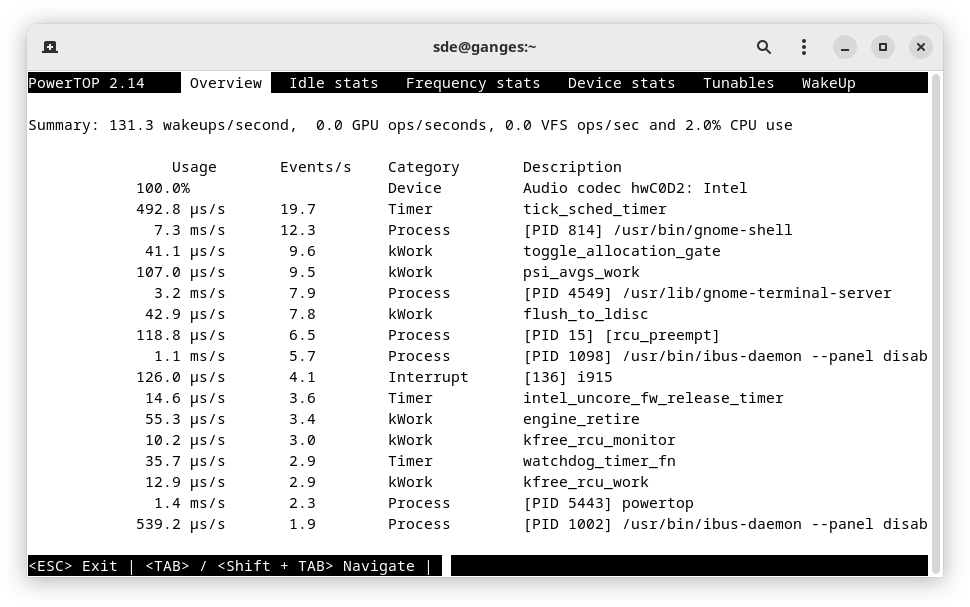The width and height of the screenshot is (970, 607).
Task: Click the 12.3 events per second value
Action: pyautogui.click(x=298, y=230)
